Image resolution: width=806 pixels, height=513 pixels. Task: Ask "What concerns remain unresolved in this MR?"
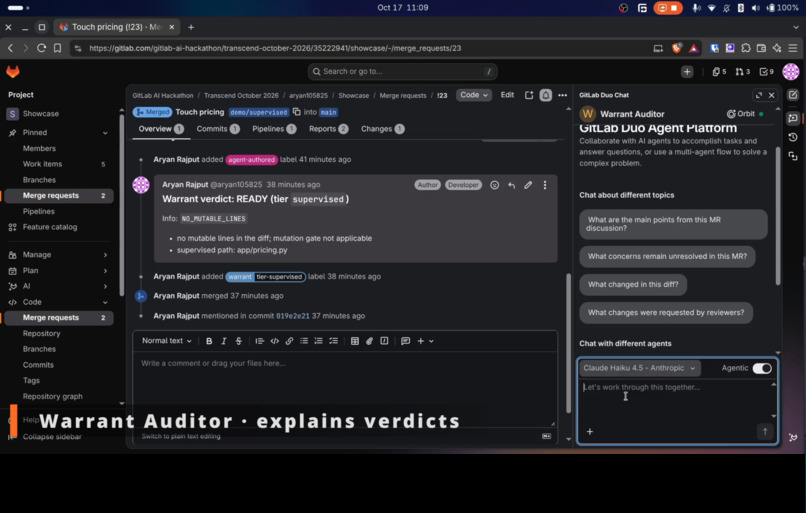click(x=667, y=256)
